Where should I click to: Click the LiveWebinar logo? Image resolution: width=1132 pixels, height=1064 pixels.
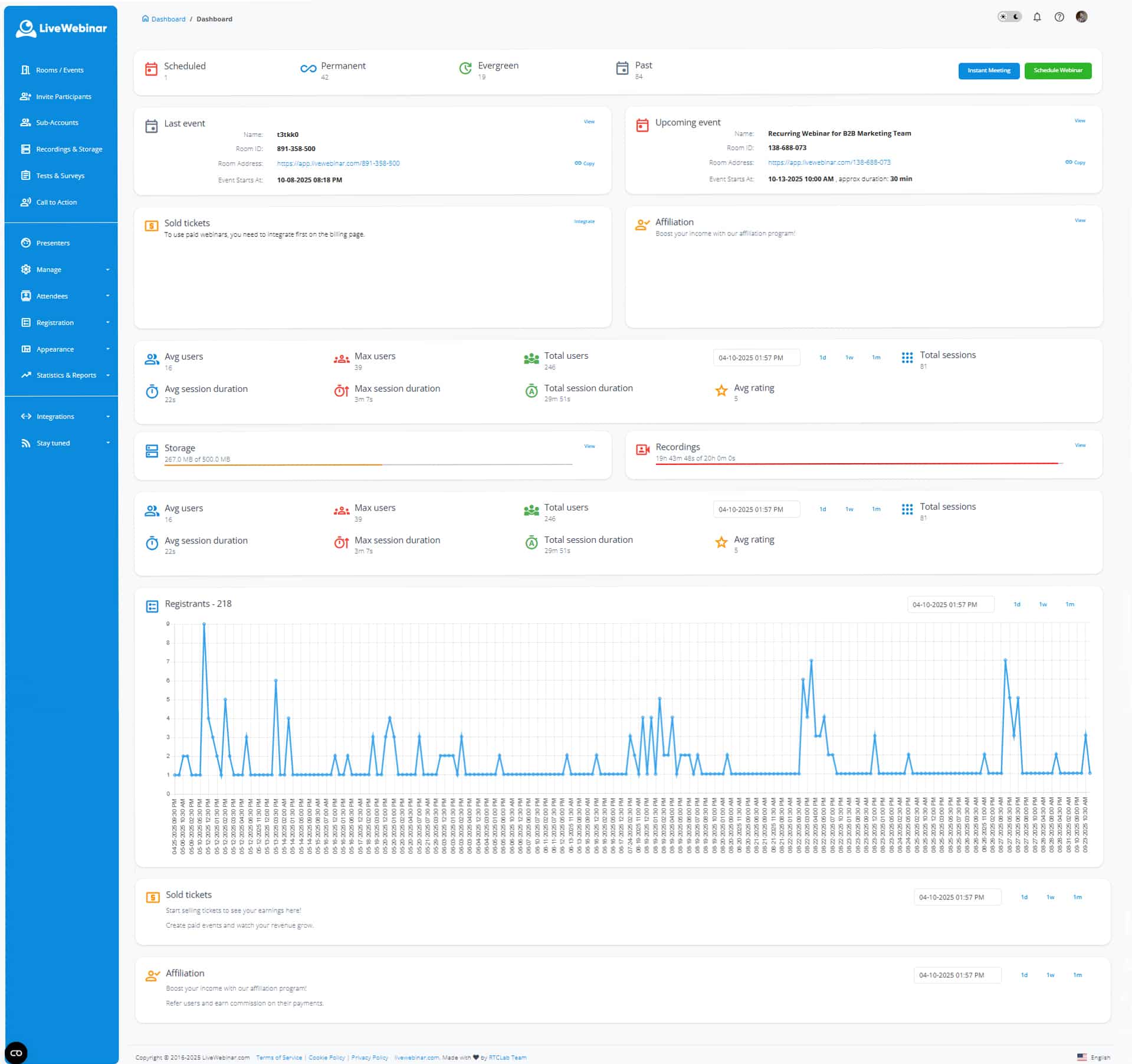coord(61,28)
